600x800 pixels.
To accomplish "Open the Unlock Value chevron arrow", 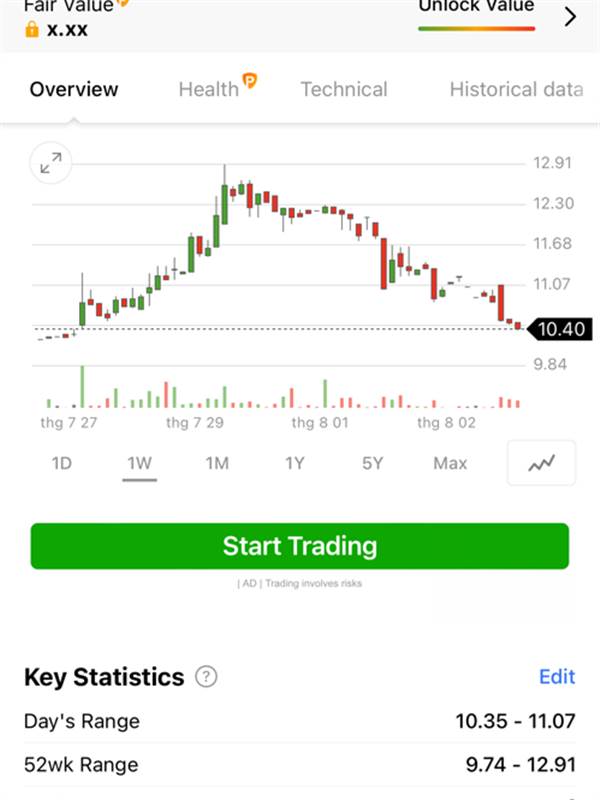I will [570, 17].
